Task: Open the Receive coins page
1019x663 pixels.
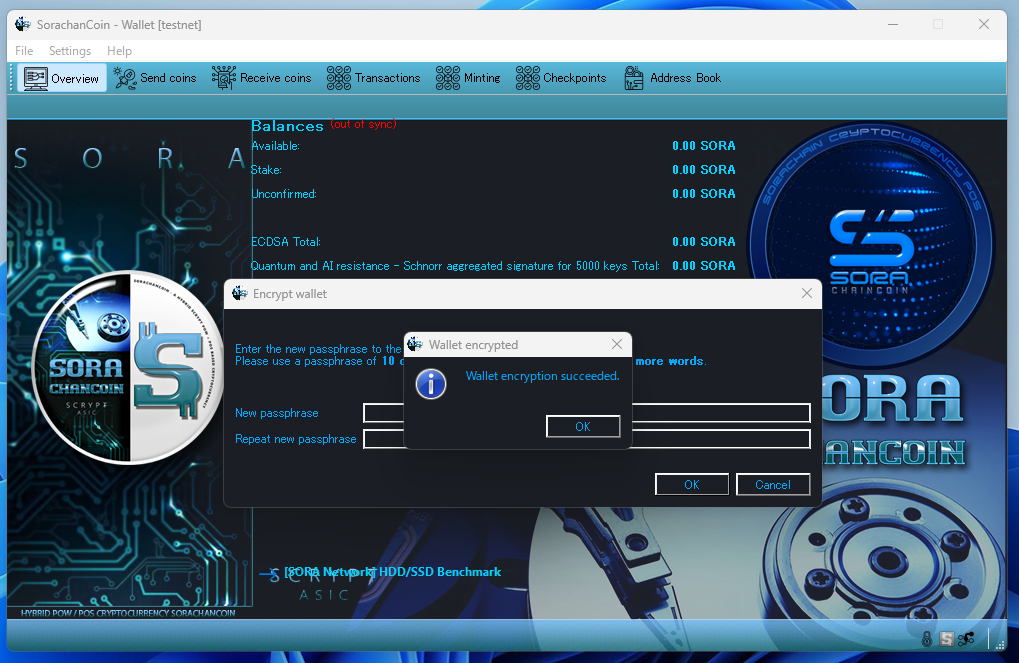Action: click(262, 78)
